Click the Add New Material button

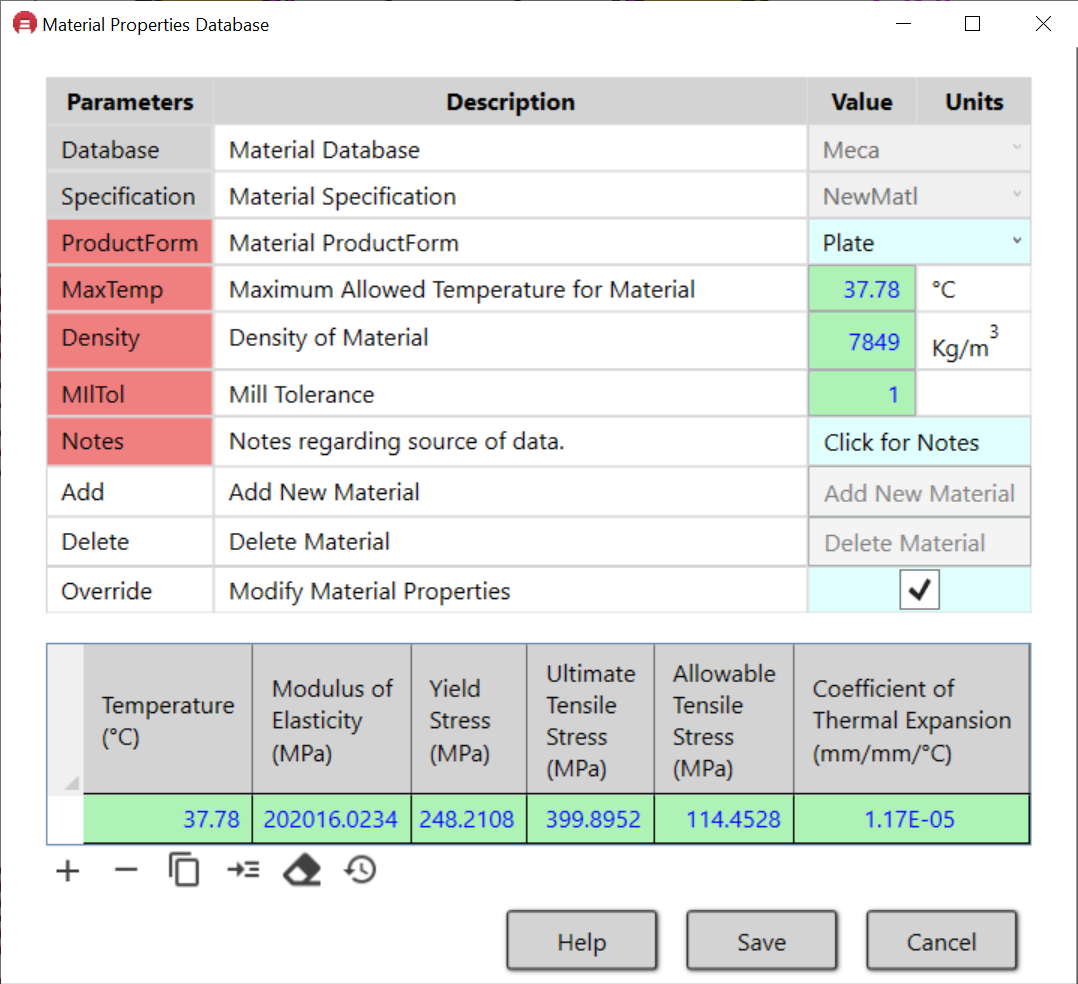click(x=919, y=493)
